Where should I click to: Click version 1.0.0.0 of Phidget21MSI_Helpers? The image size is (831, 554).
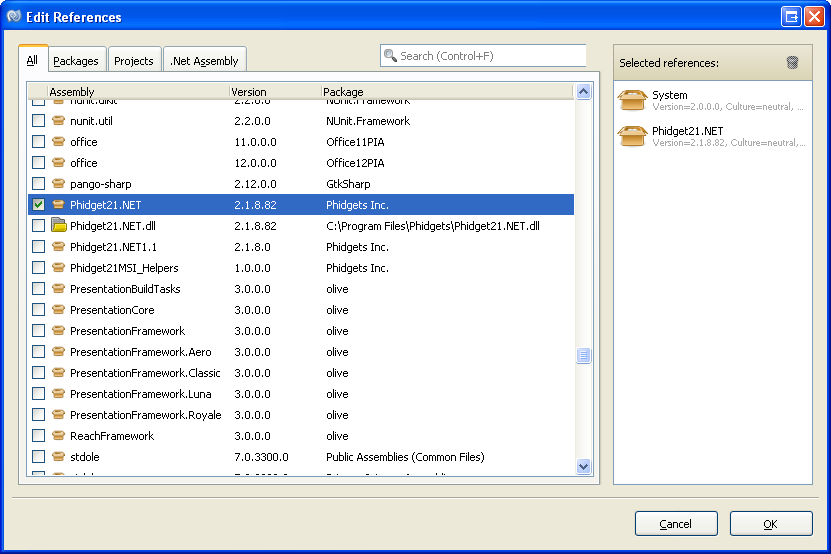click(252, 268)
